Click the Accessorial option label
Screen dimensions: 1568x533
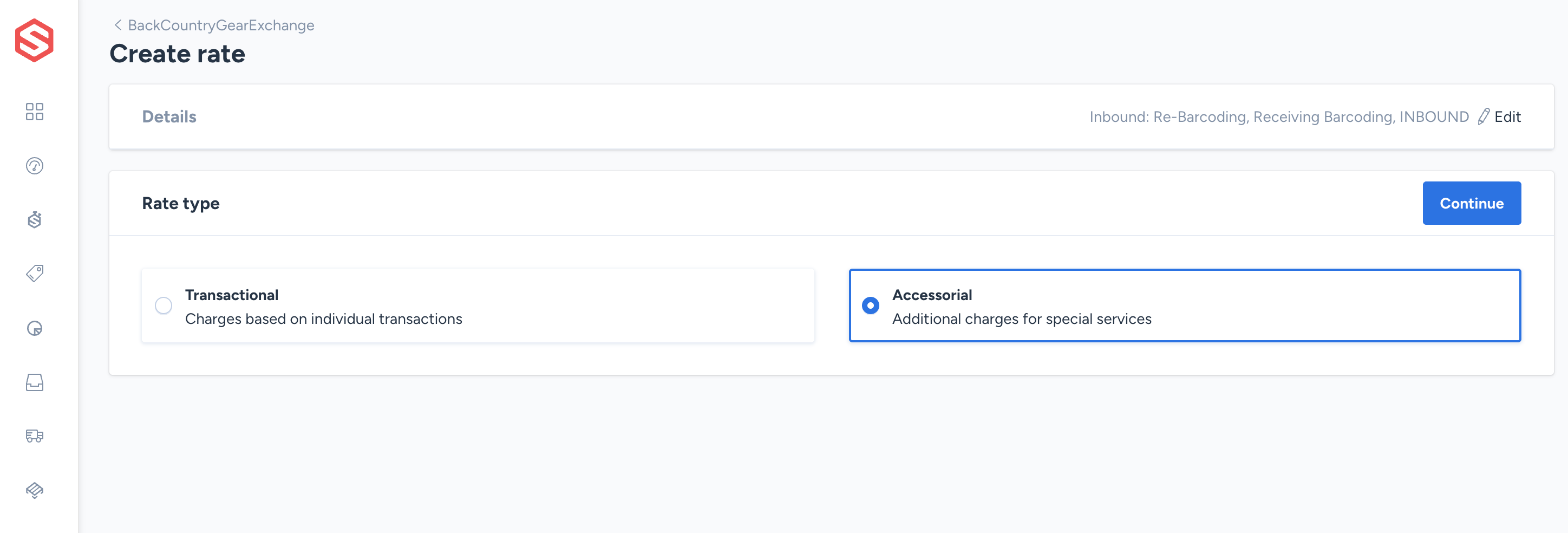[x=932, y=295]
